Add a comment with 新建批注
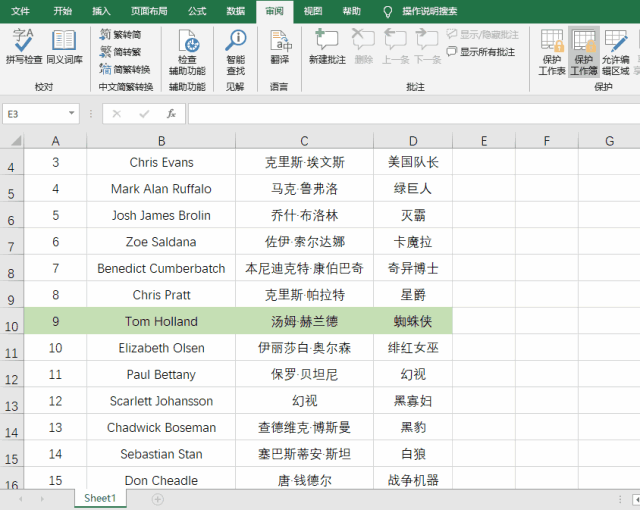 pyautogui.click(x=327, y=47)
